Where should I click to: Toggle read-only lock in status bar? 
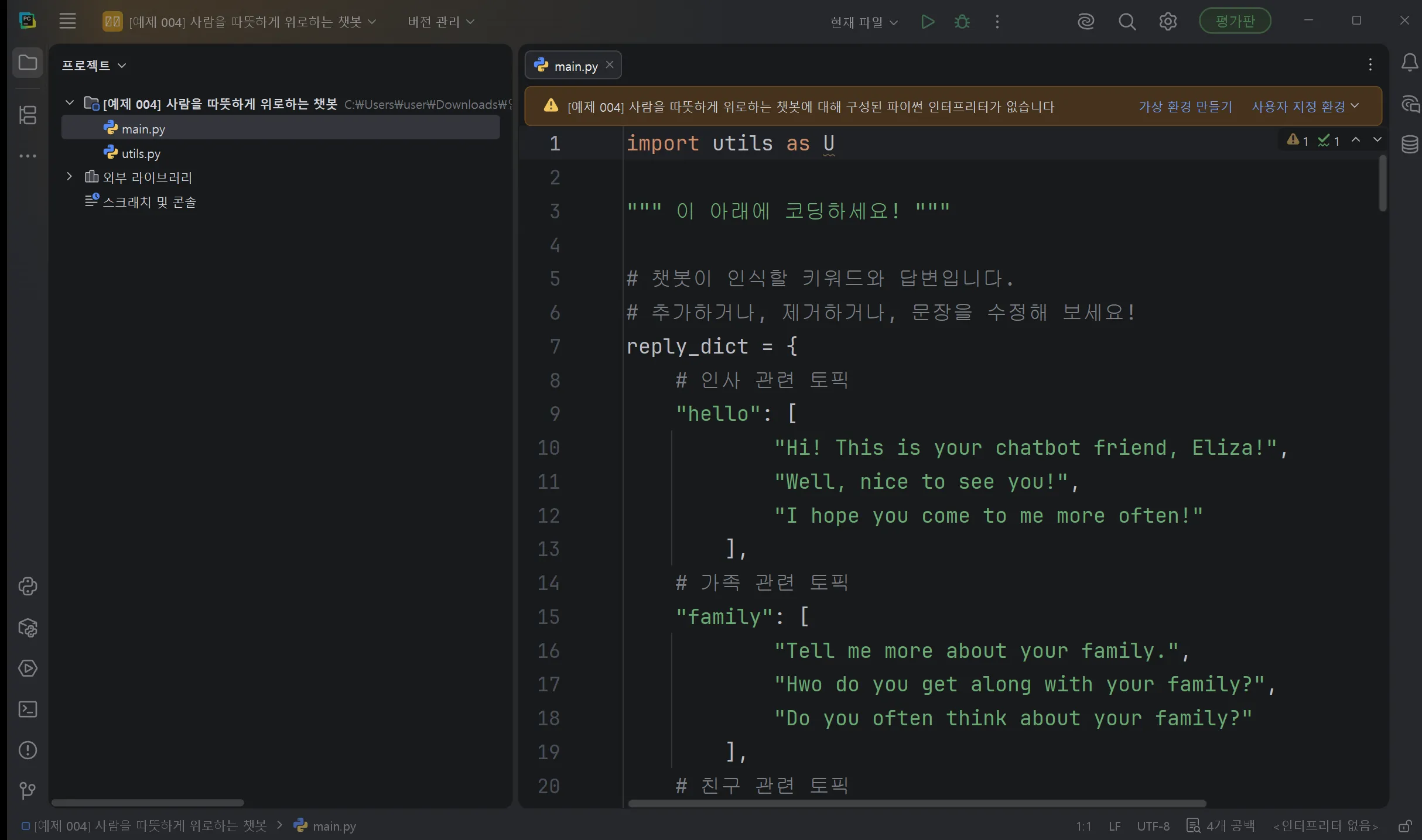(x=1405, y=826)
